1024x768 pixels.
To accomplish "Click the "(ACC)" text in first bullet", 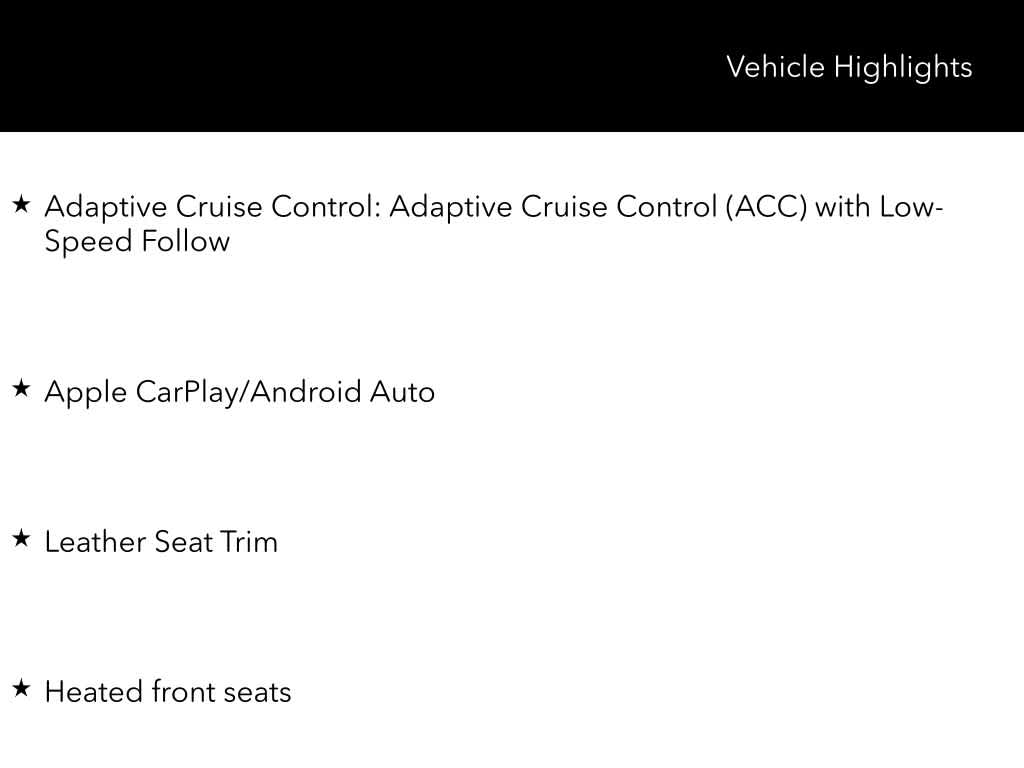I will pos(767,207).
